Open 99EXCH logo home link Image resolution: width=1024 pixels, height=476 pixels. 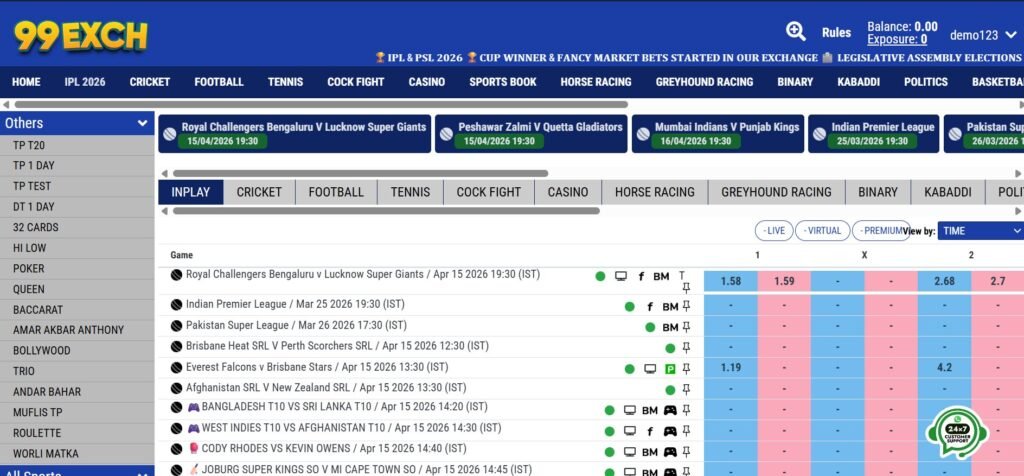click(x=81, y=35)
